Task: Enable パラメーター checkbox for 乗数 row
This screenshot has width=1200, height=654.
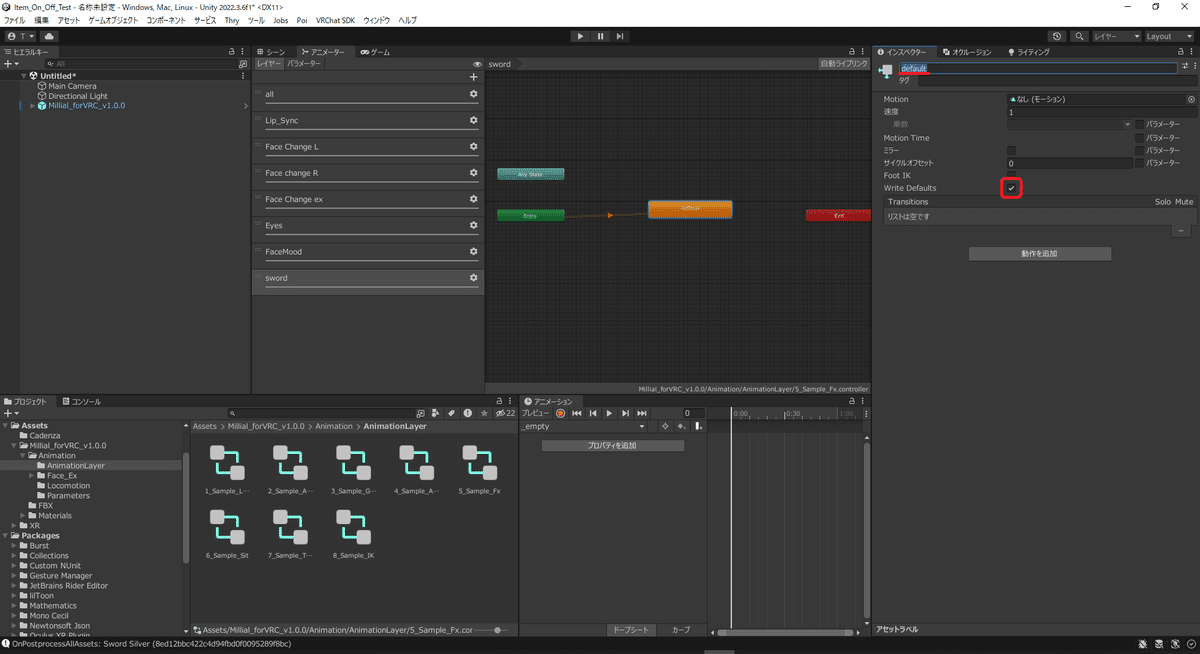Action: tap(1140, 124)
